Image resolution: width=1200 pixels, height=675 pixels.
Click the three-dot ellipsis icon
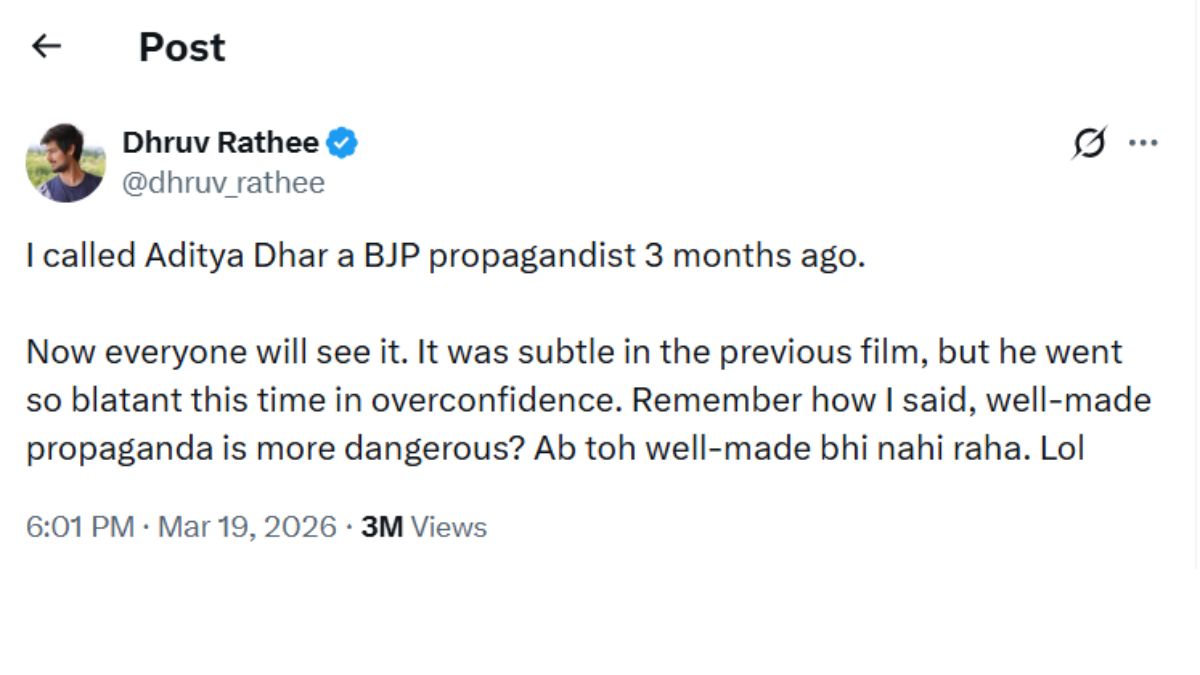click(x=1142, y=144)
